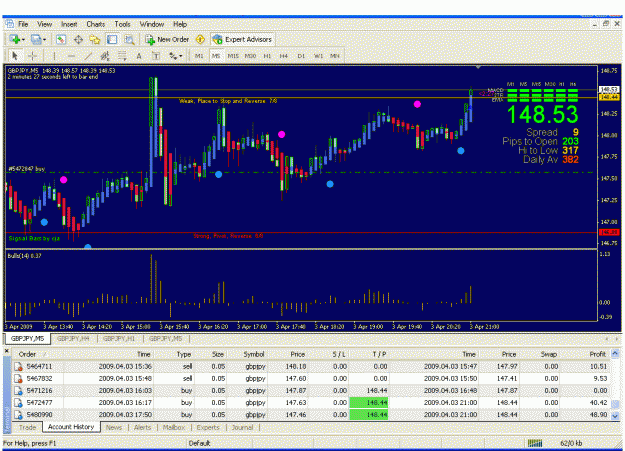Close the Terminal panel with X
Image resolution: width=625 pixels, height=451 pixels.
[x=7, y=351]
